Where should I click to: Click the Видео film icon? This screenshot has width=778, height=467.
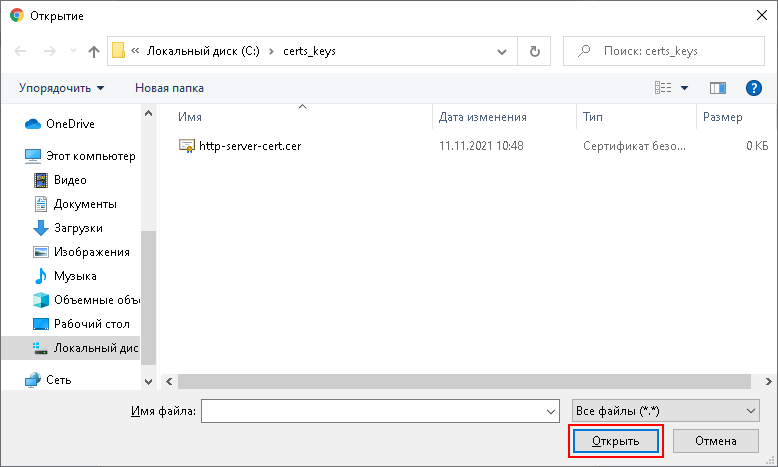41,180
